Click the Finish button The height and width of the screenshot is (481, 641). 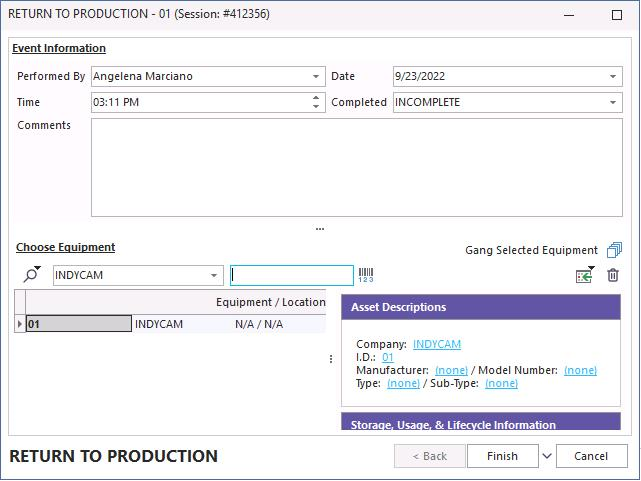[x=502, y=456]
